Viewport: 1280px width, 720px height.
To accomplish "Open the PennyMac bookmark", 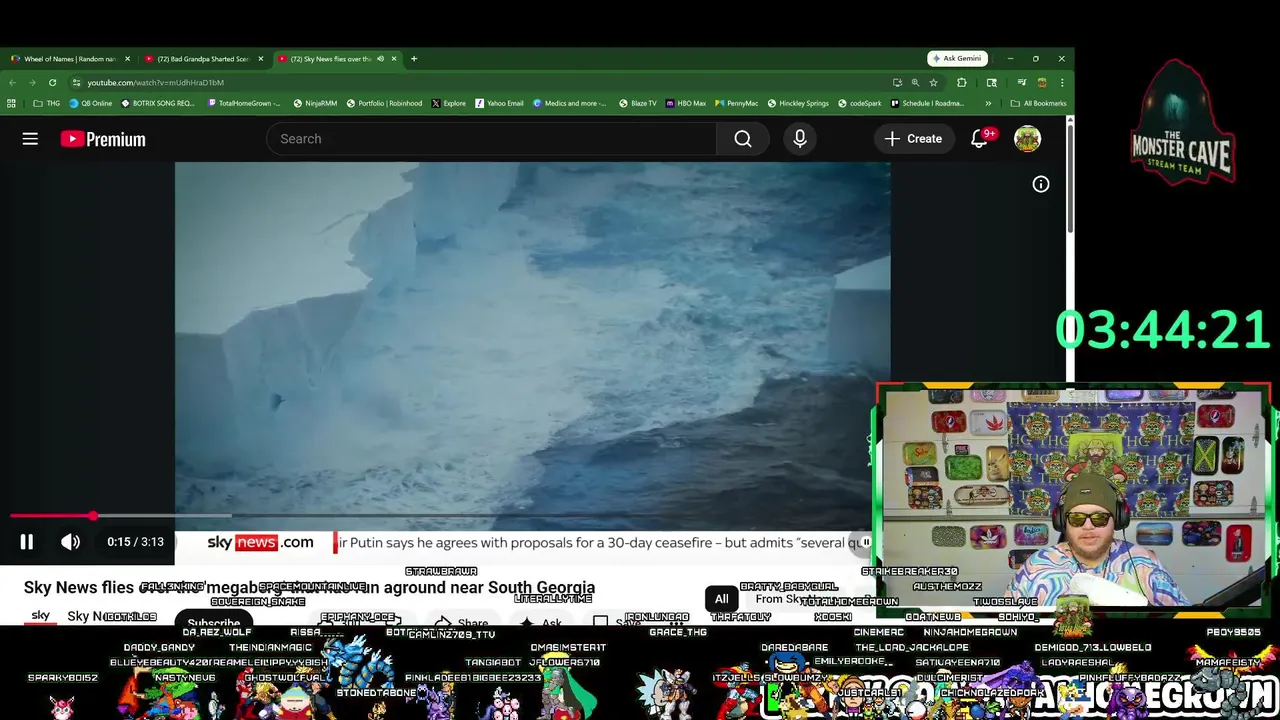I will tap(736, 103).
